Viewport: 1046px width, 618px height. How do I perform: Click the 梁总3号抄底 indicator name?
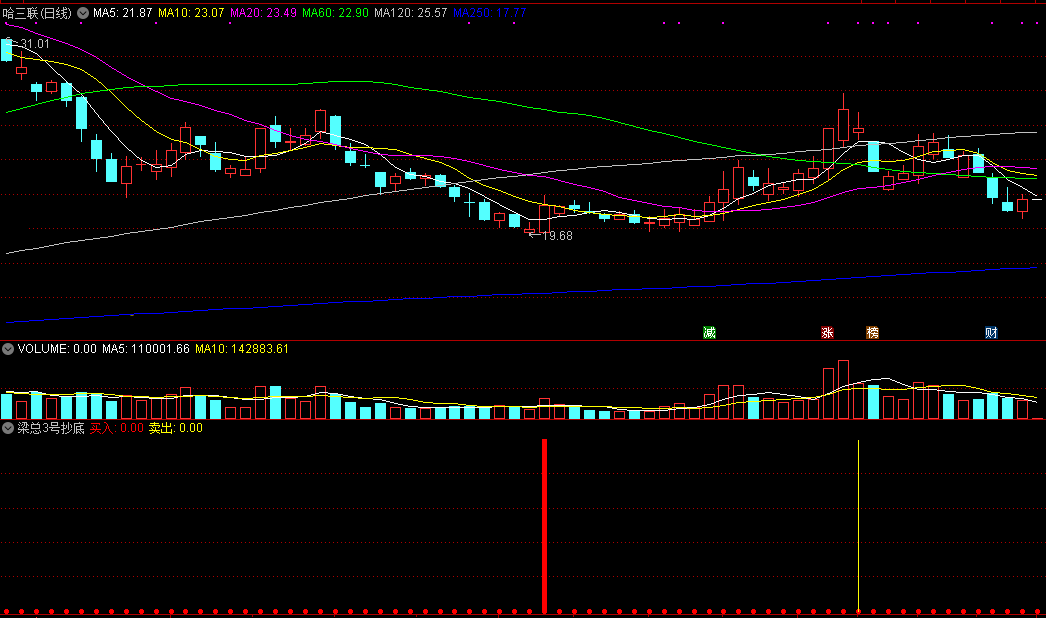tap(51, 428)
